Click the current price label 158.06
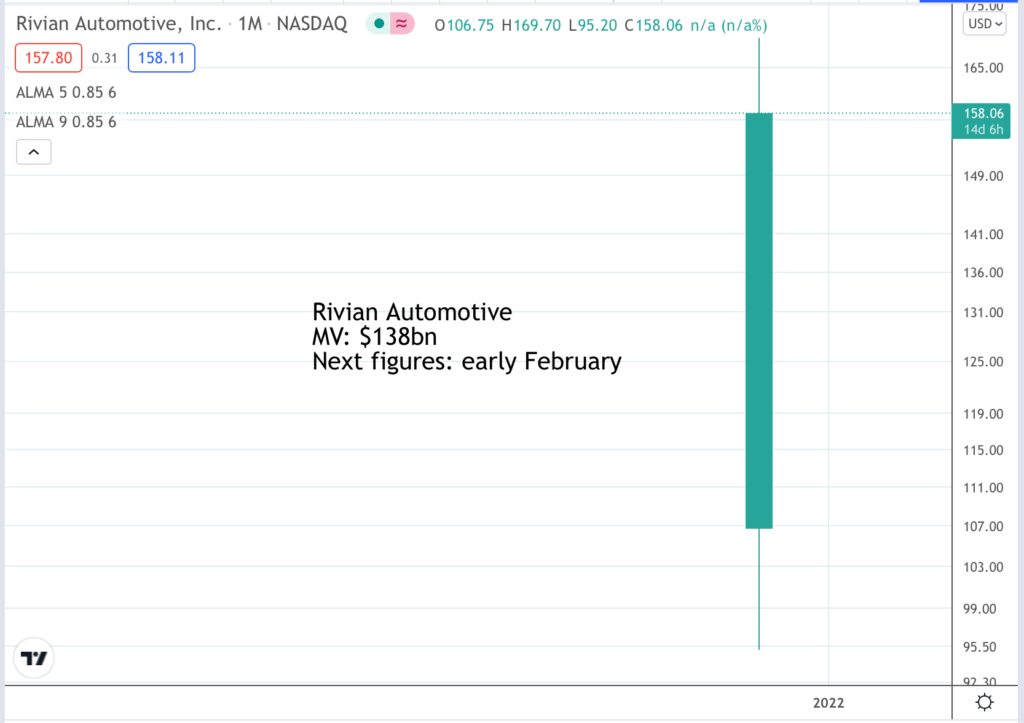This screenshot has height=723, width=1024. click(981, 121)
